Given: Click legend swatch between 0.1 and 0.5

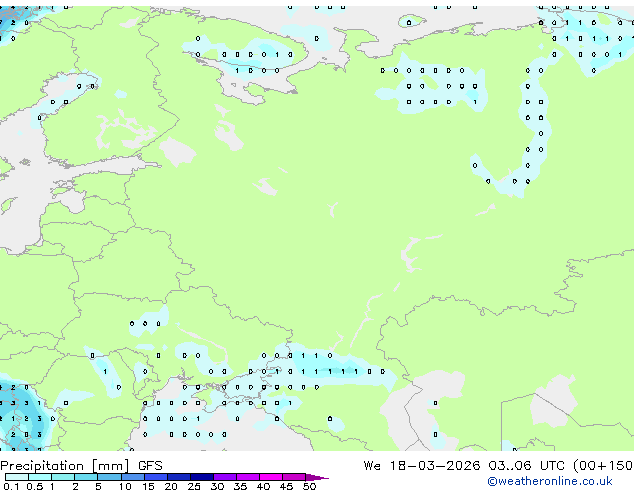Looking at the screenshot, I should pyautogui.click(x=17, y=477).
